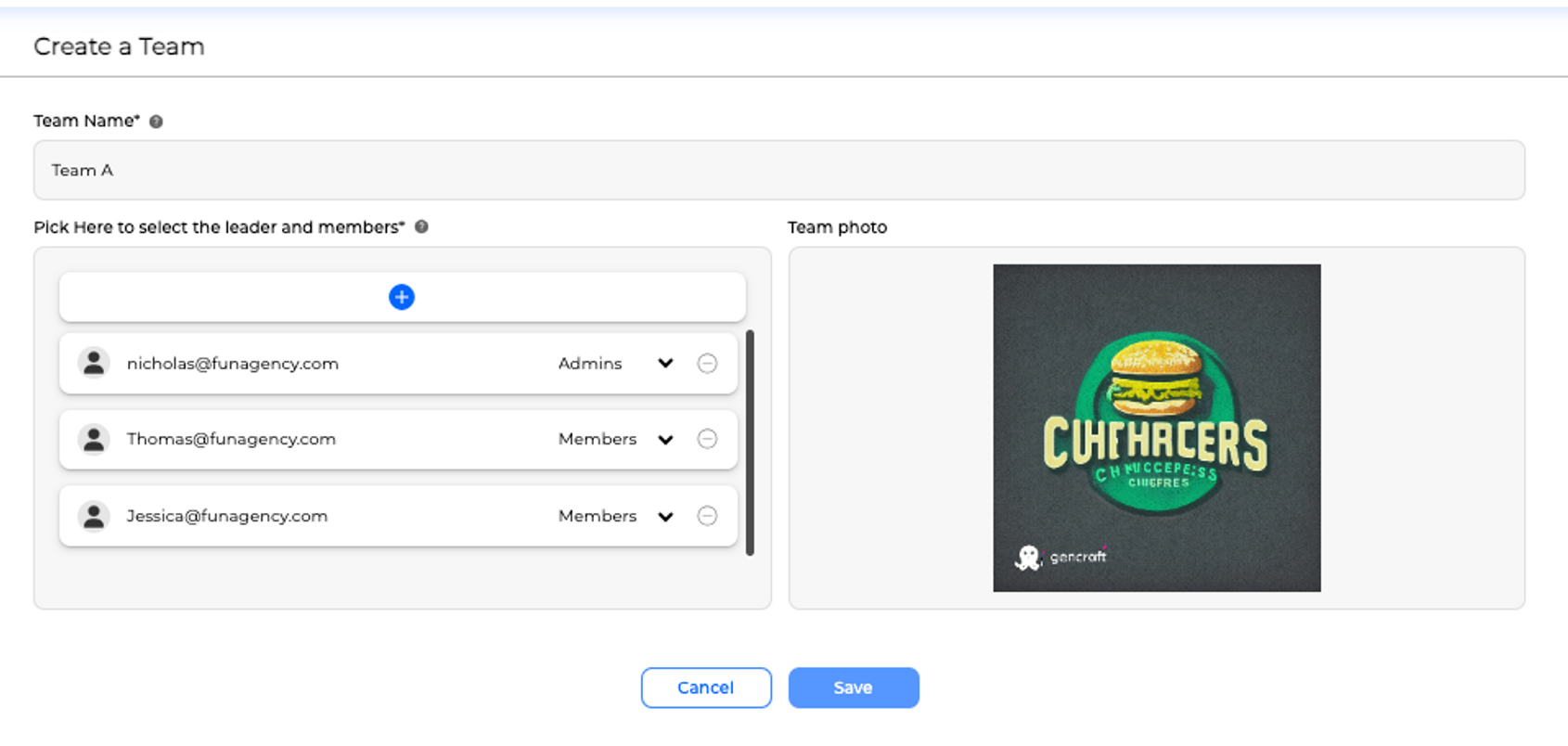Click Thomas avatar icon
The width and height of the screenshot is (1568, 746).
click(x=94, y=439)
